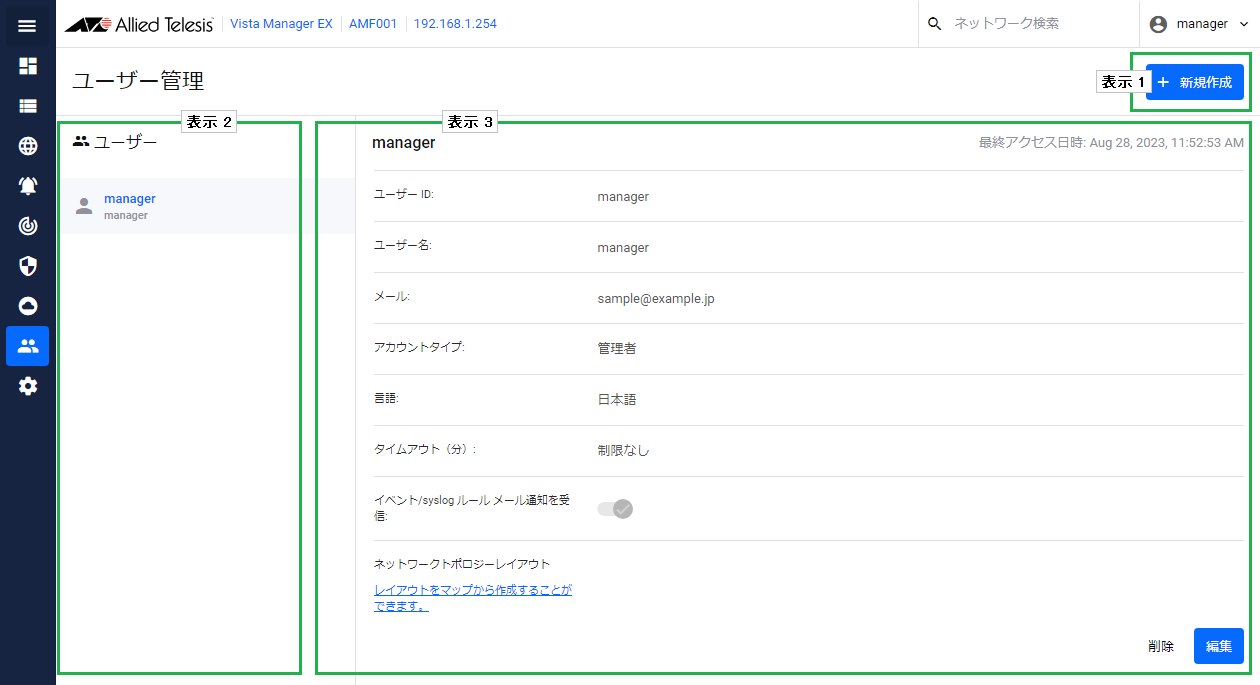Click the AMF001 header link

(373, 24)
